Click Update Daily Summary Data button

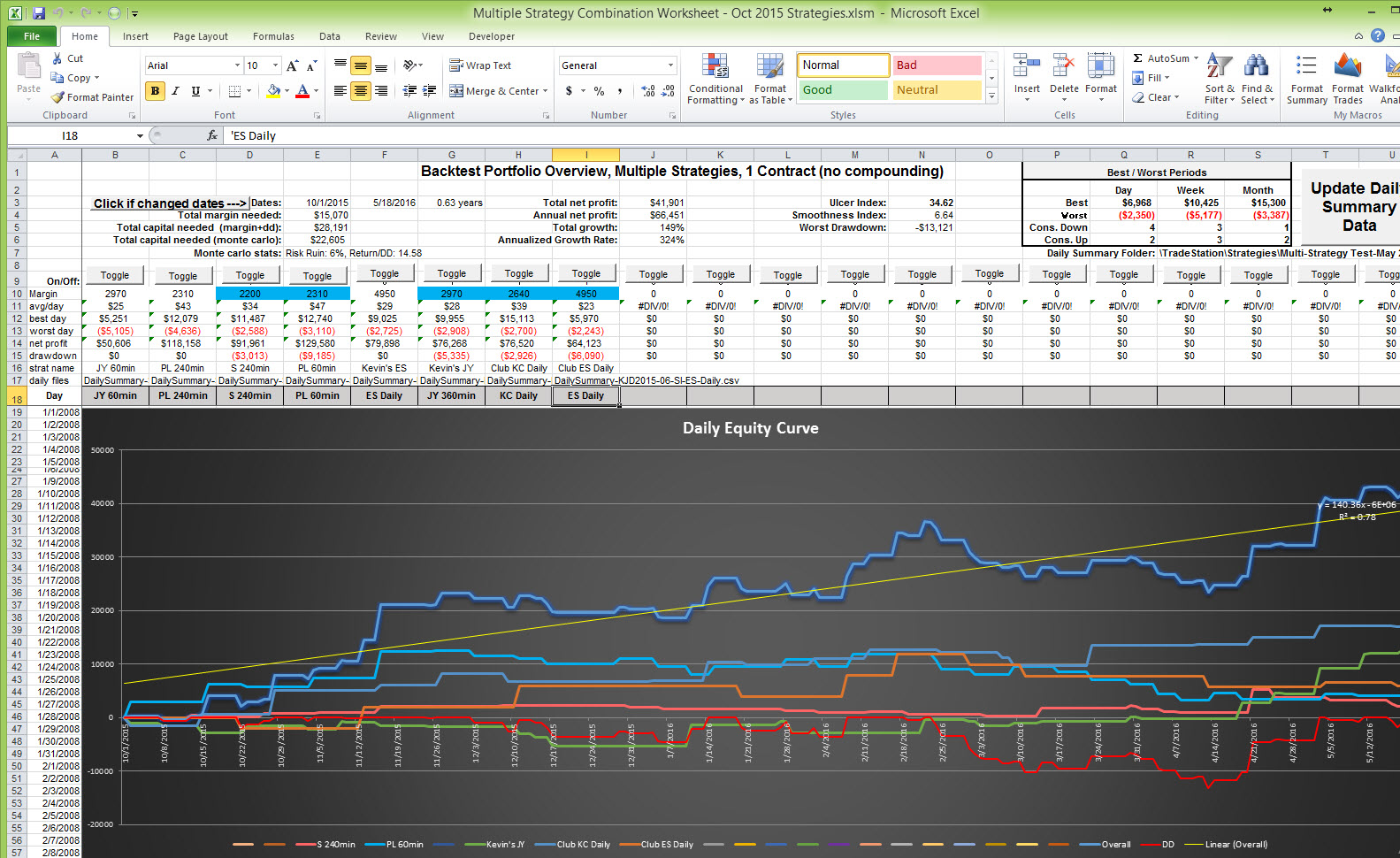pyautogui.click(x=1351, y=207)
